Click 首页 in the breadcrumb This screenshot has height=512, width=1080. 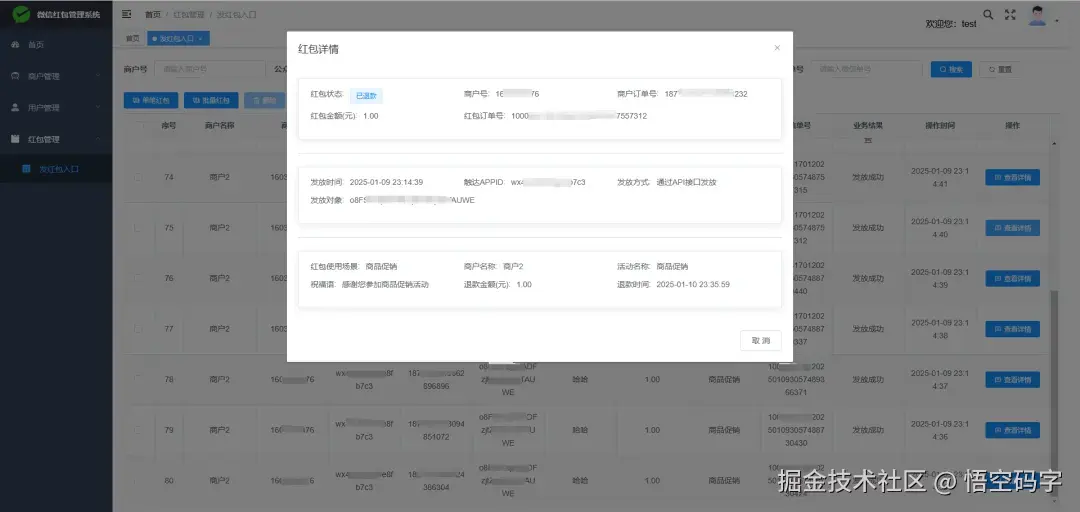[x=153, y=14]
